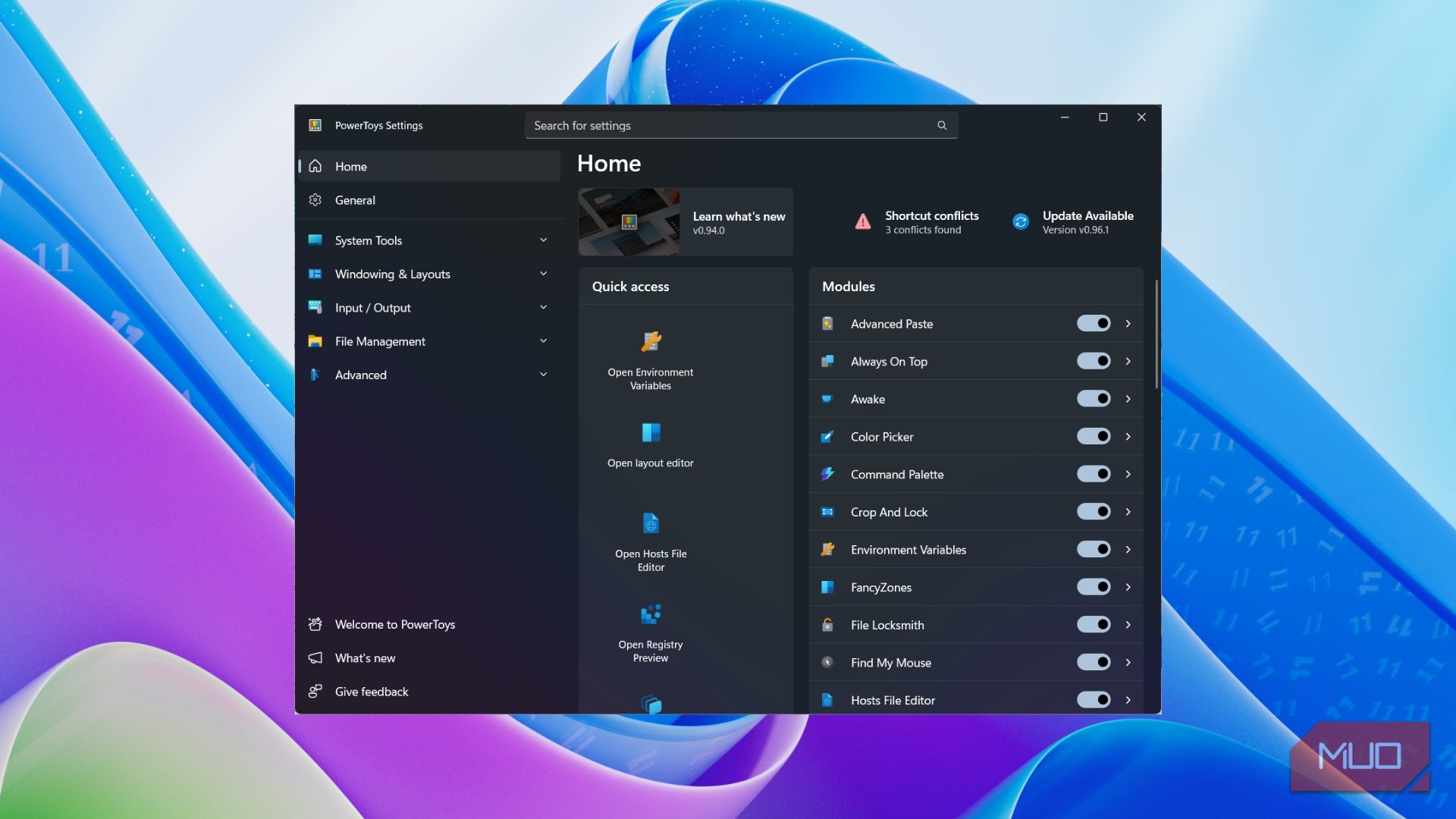Open Command Palette settings via chevron

point(1128,474)
